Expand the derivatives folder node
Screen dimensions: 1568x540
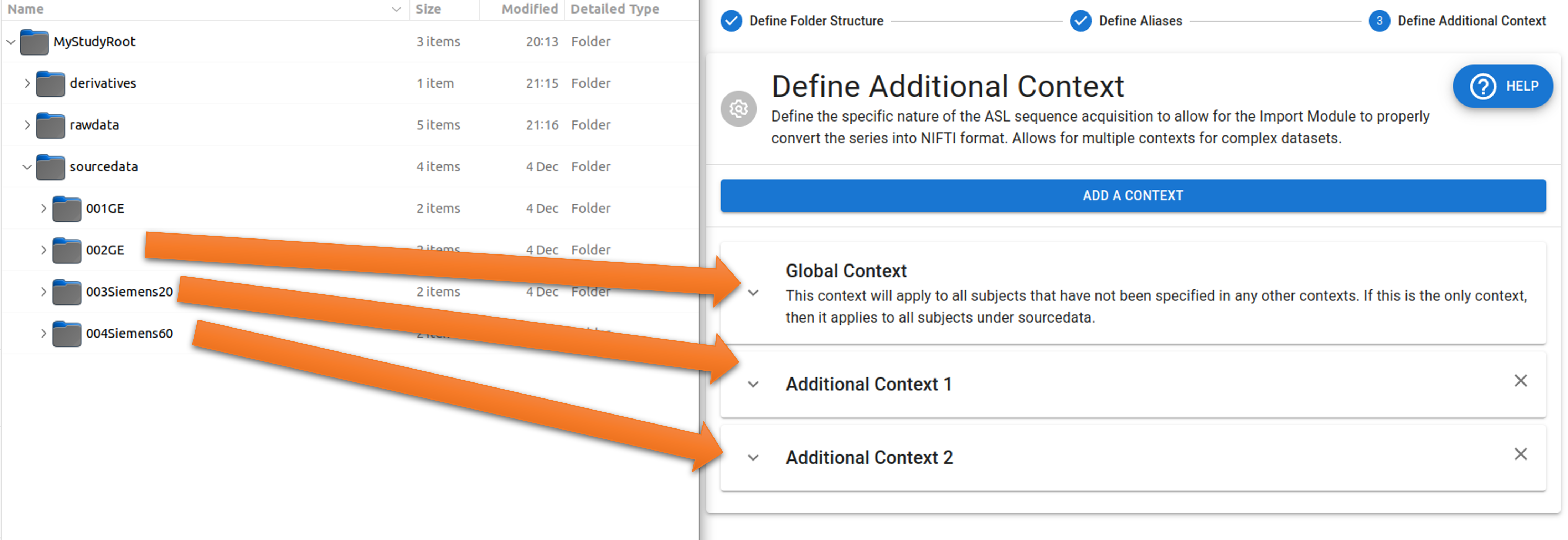point(27,83)
